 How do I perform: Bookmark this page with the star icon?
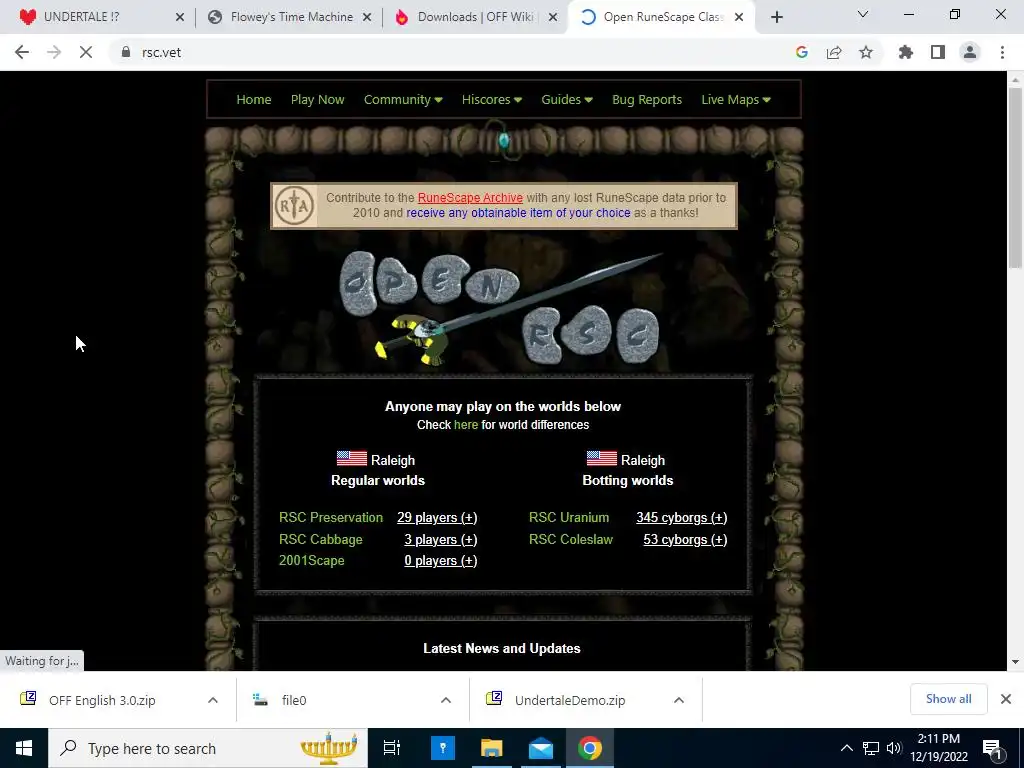pyautogui.click(x=866, y=52)
